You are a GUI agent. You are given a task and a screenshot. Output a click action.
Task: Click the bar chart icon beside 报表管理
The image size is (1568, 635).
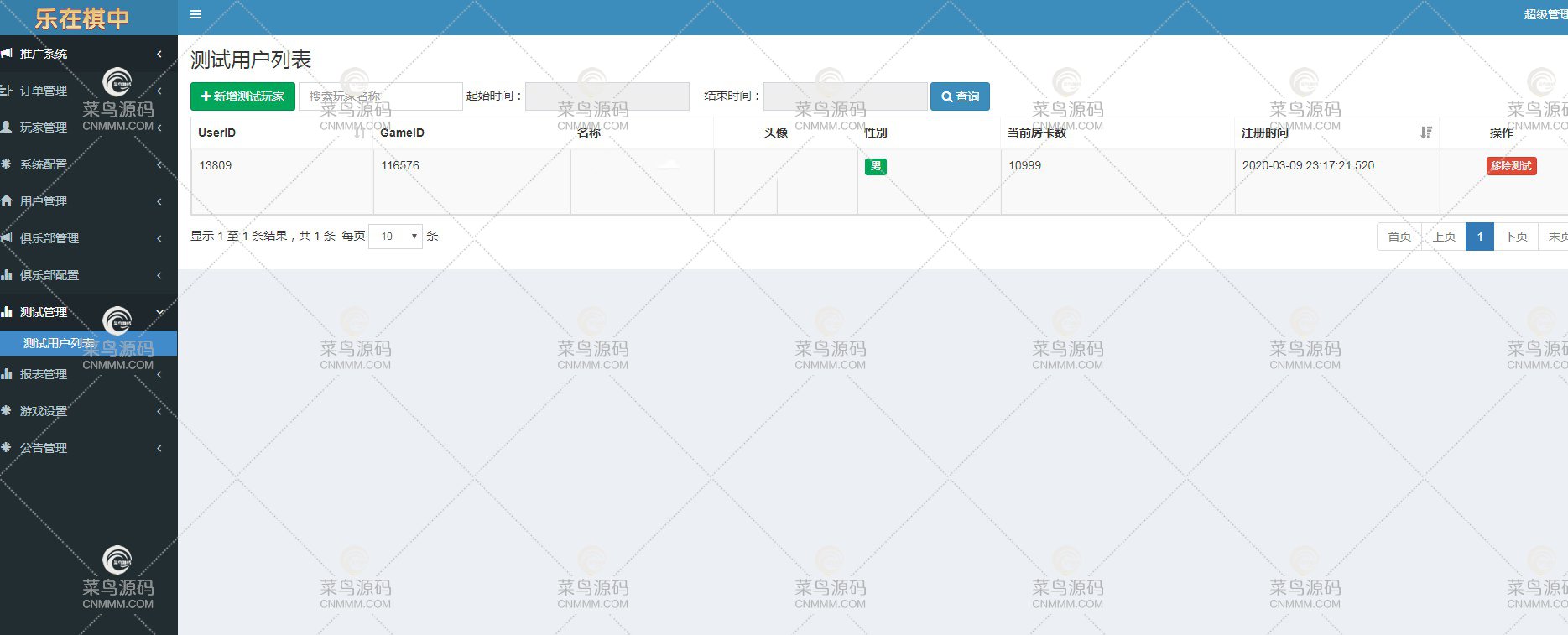[x=7, y=374]
